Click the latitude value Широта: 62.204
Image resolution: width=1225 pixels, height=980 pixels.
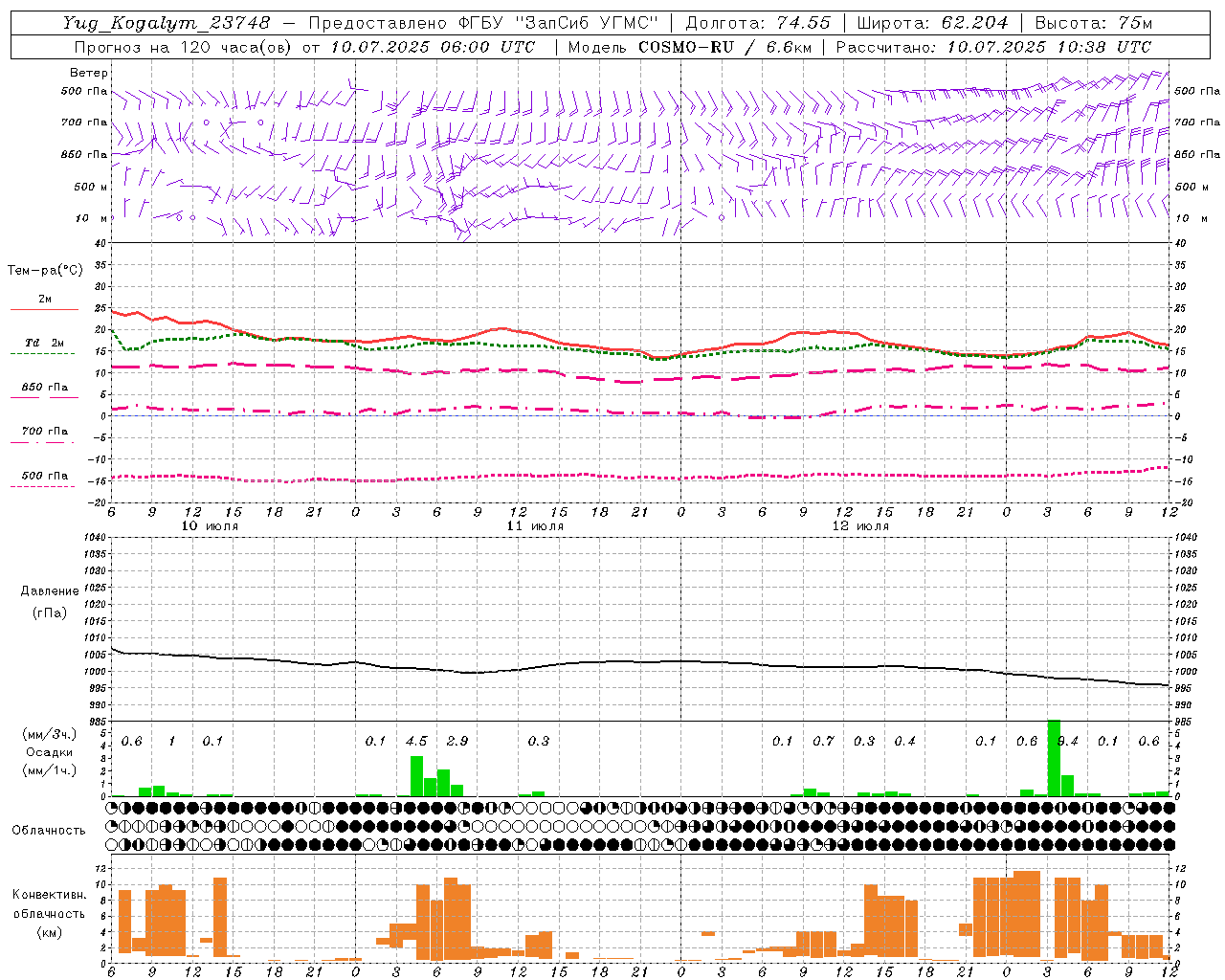click(932, 23)
